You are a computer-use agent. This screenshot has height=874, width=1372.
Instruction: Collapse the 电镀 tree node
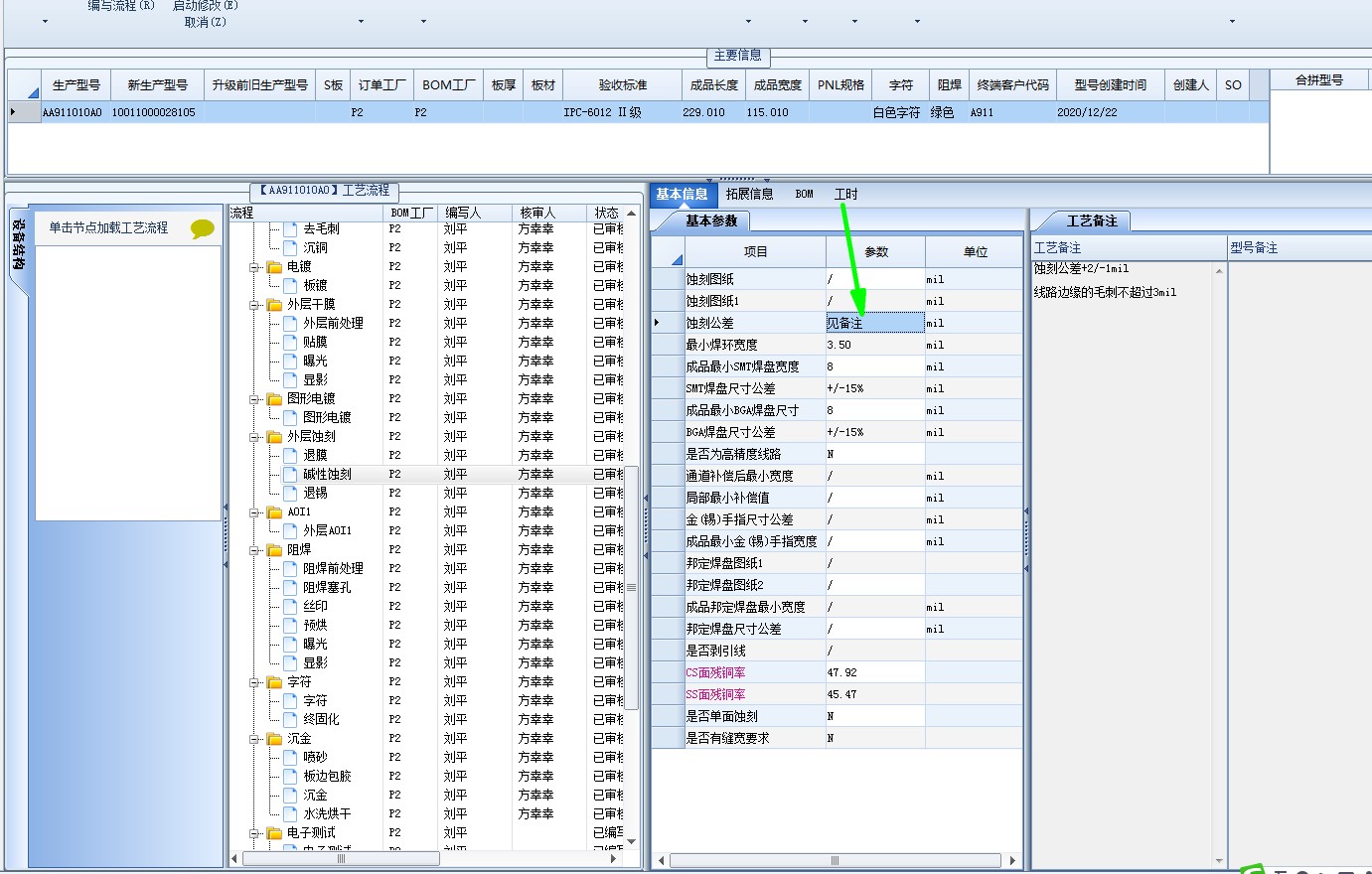tap(254, 267)
